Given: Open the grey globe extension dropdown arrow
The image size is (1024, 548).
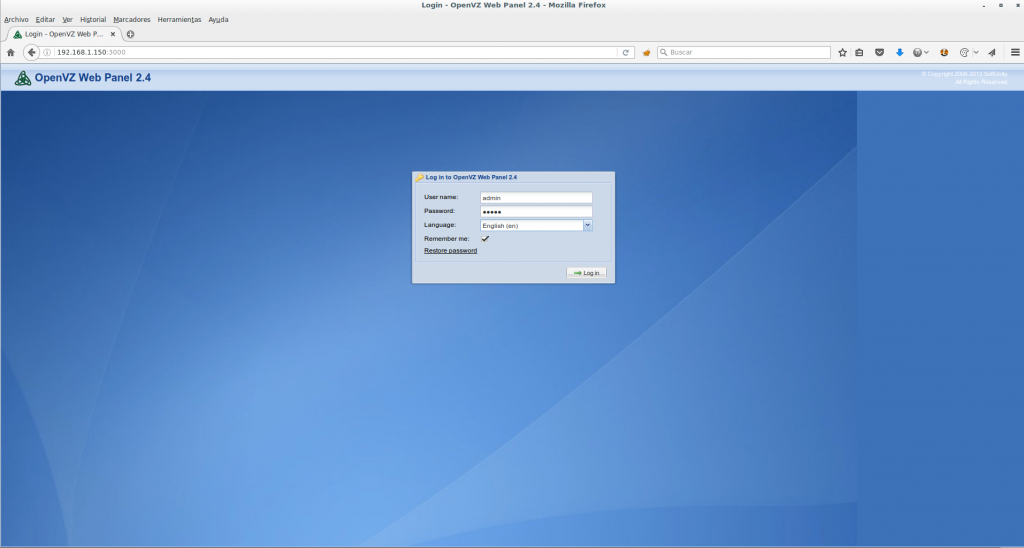Looking at the screenshot, I should 927,52.
